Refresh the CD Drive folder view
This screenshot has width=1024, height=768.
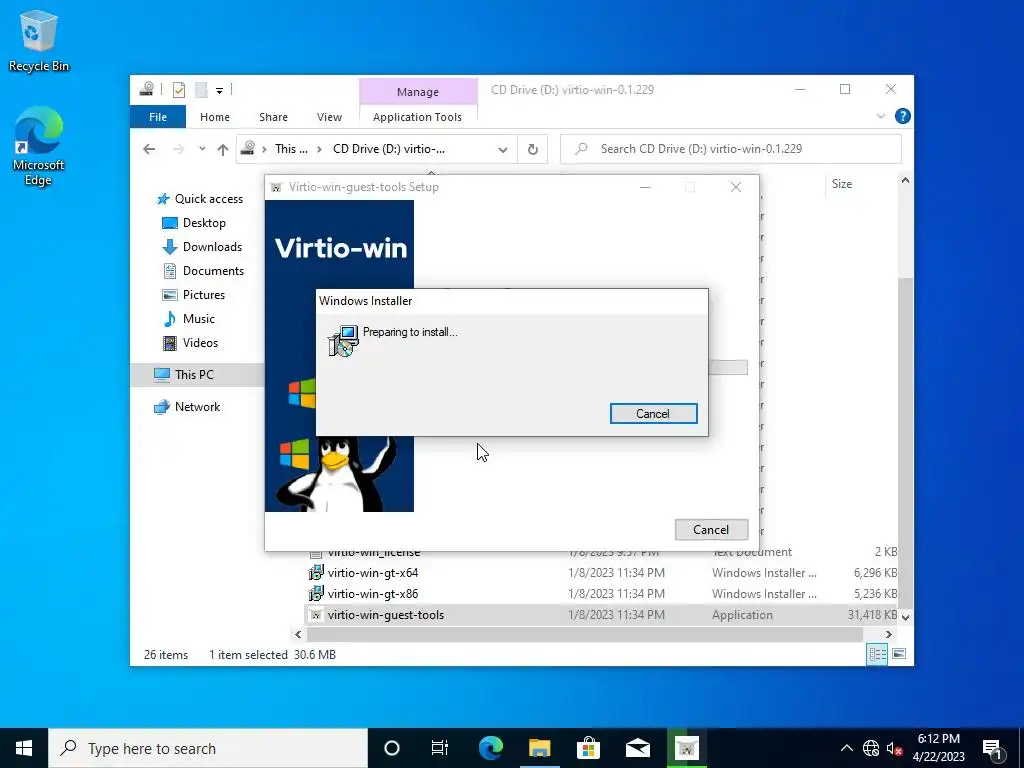(x=533, y=150)
